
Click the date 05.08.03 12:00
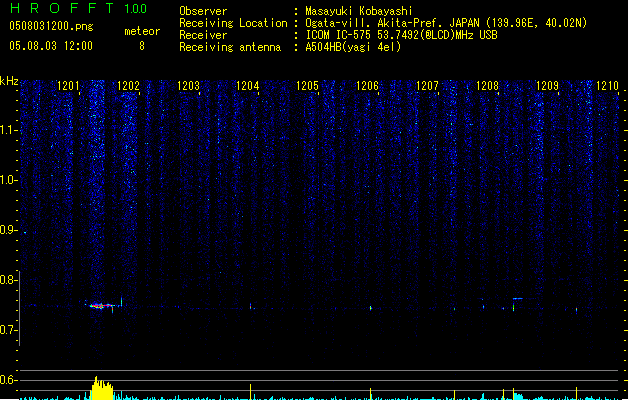click(51, 46)
